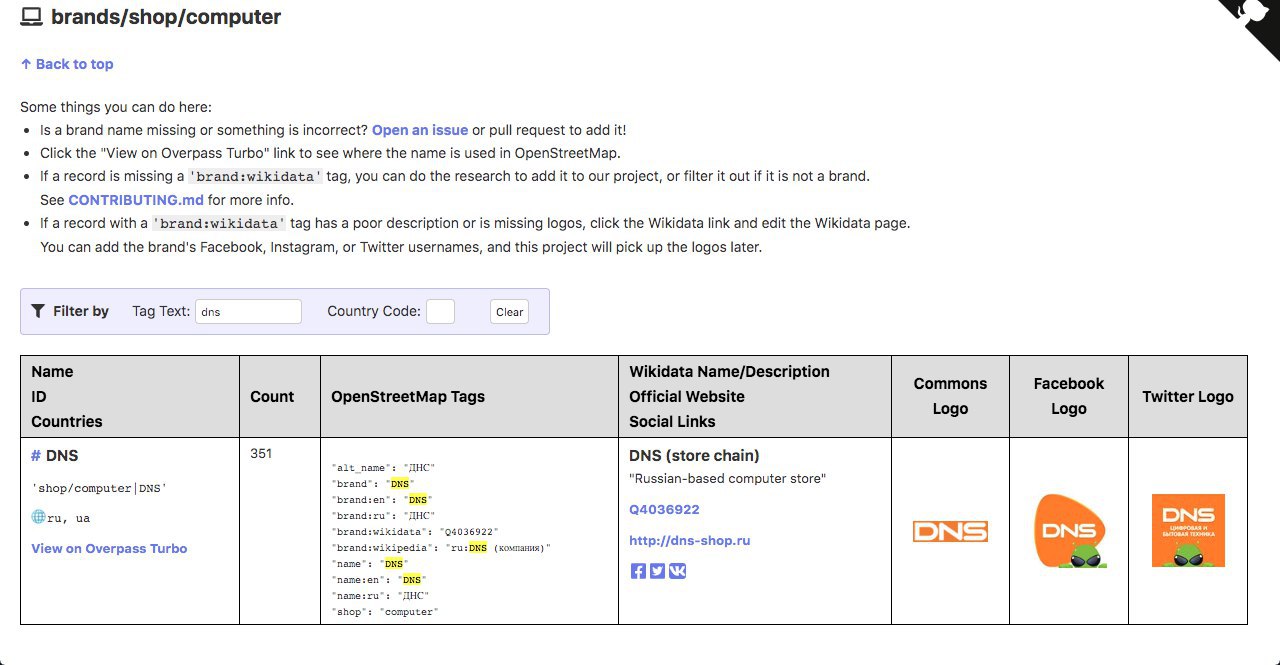Image resolution: width=1280 pixels, height=665 pixels.
Task: Focus the Country Code filter field
Action: 440,311
